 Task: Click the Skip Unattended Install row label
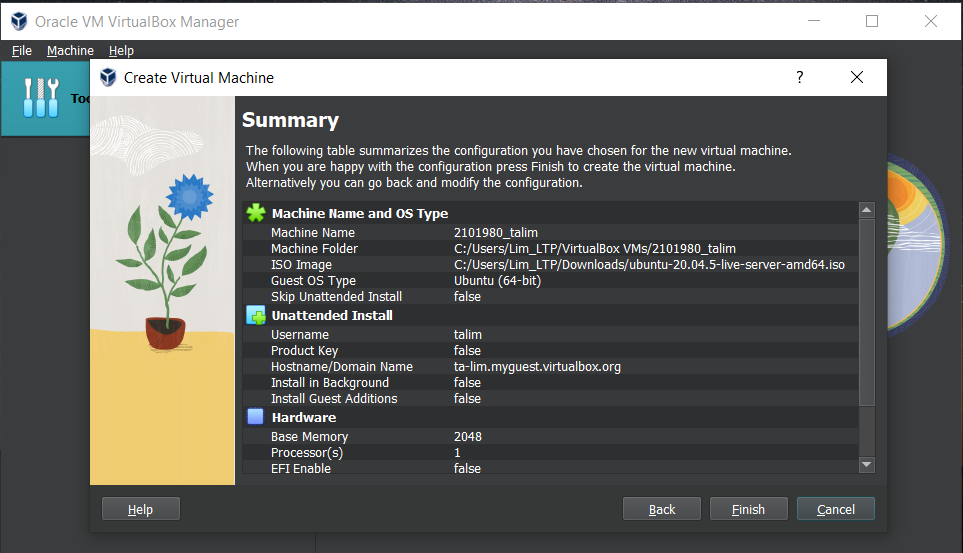337,296
